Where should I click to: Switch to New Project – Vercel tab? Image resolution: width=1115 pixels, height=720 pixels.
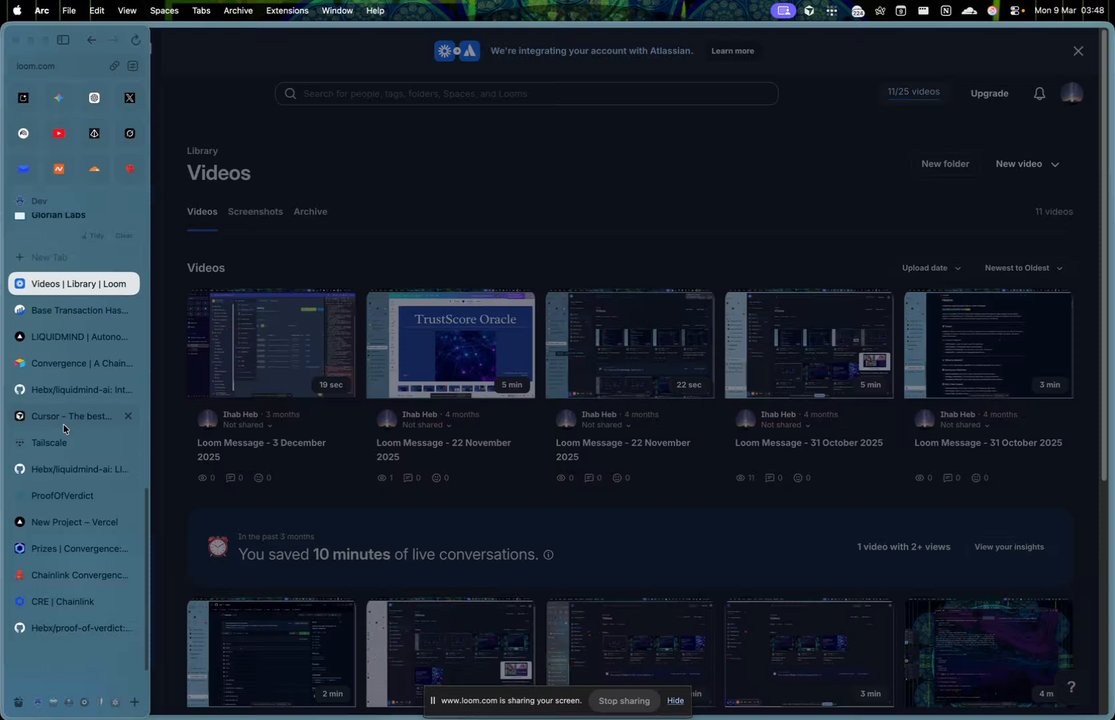tap(74, 522)
